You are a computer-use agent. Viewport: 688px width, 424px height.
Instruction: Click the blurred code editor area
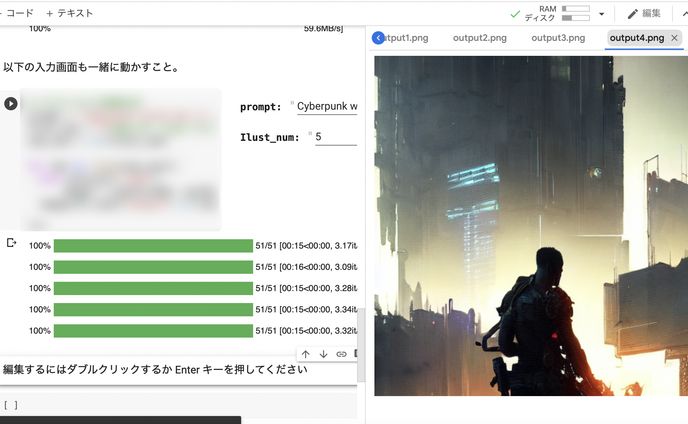coord(121,159)
